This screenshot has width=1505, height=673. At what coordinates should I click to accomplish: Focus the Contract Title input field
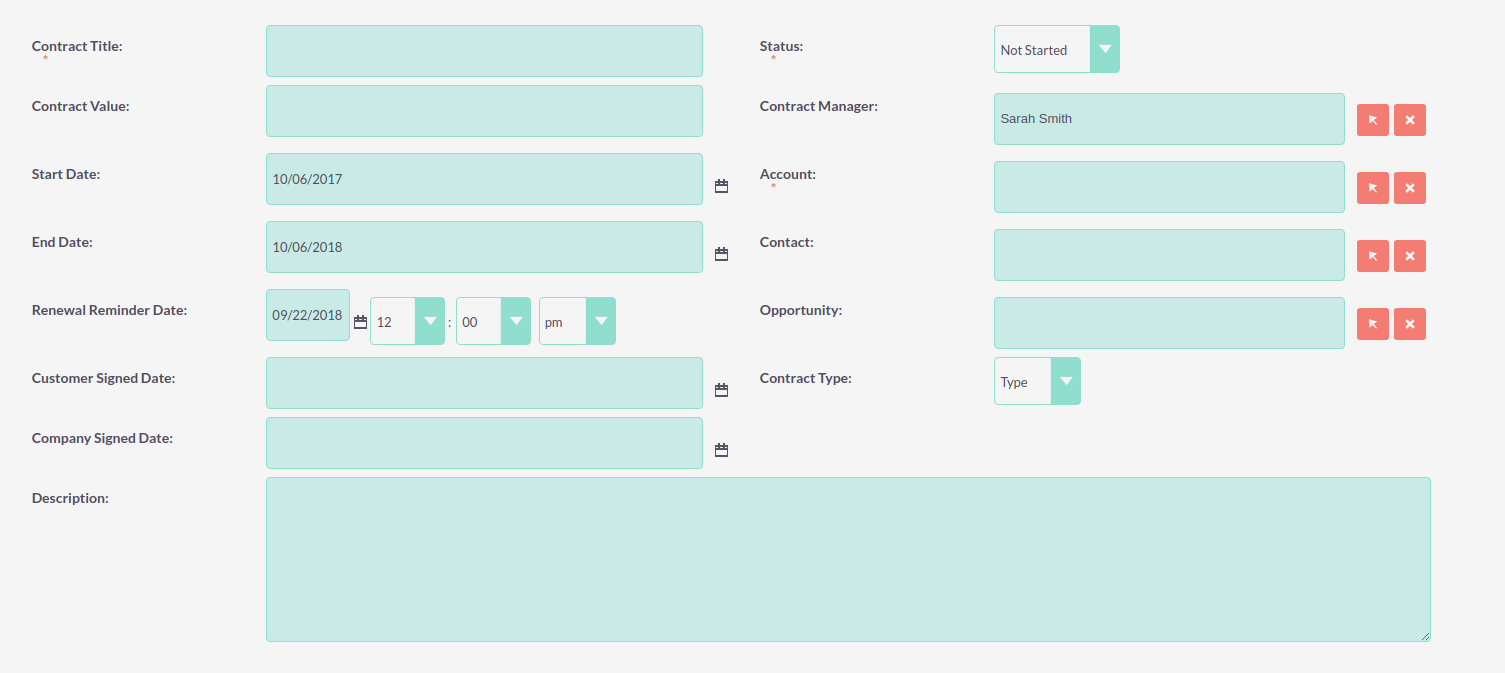coord(484,51)
